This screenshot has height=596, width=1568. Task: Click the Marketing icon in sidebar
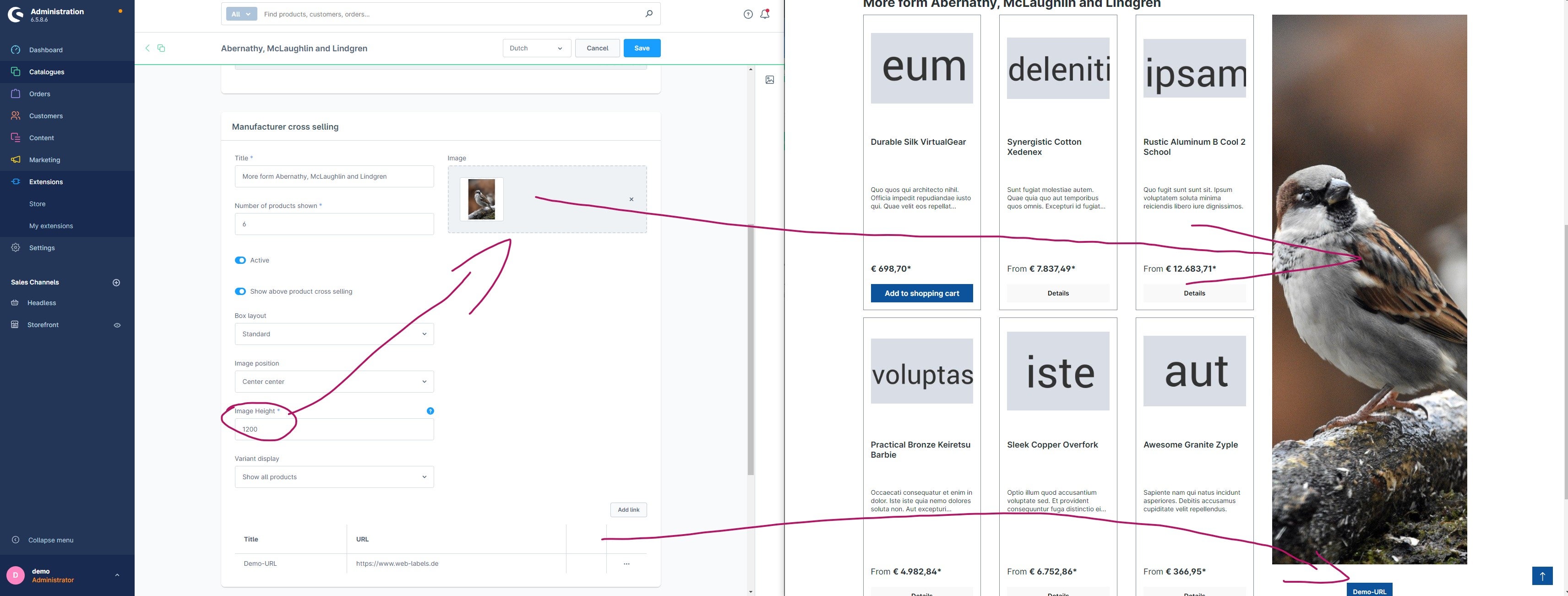tap(15, 159)
